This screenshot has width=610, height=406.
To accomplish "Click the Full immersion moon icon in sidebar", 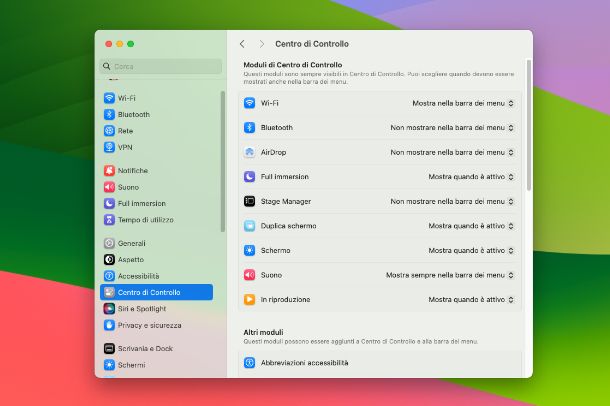I will [x=109, y=203].
